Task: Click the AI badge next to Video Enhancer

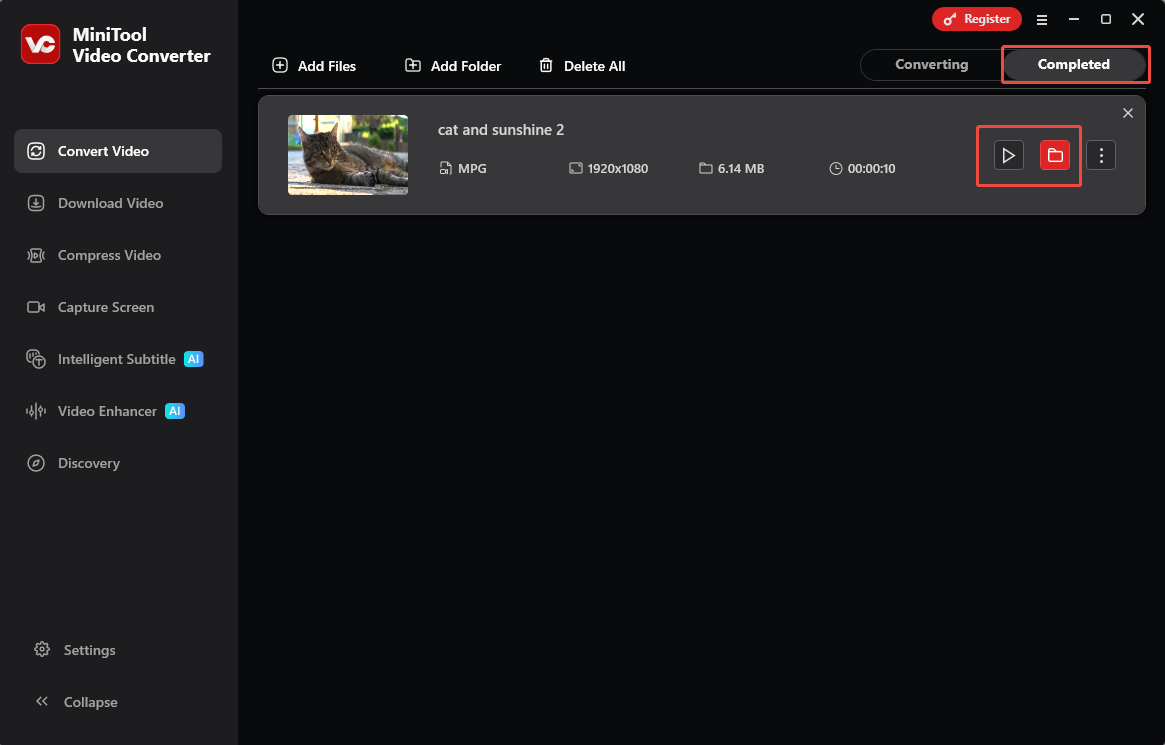Action: pyautogui.click(x=175, y=411)
